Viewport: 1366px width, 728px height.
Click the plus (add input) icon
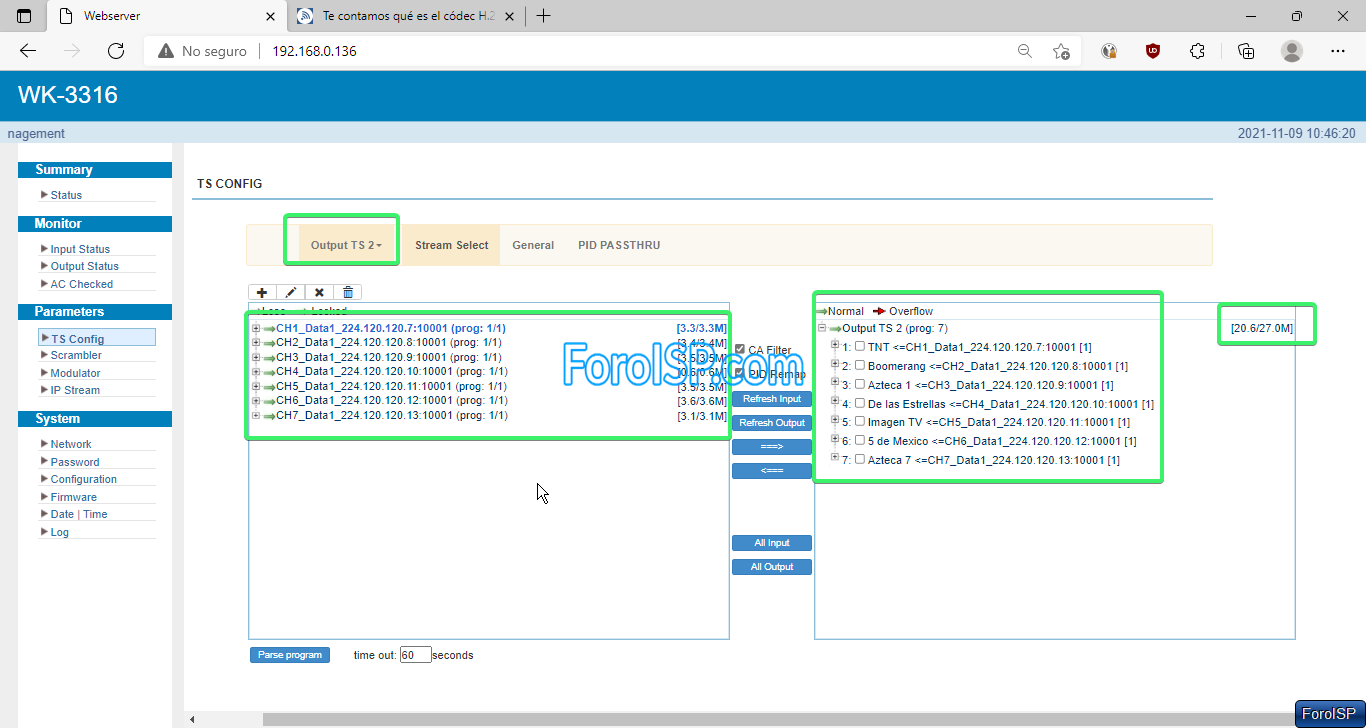pos(262,292)
